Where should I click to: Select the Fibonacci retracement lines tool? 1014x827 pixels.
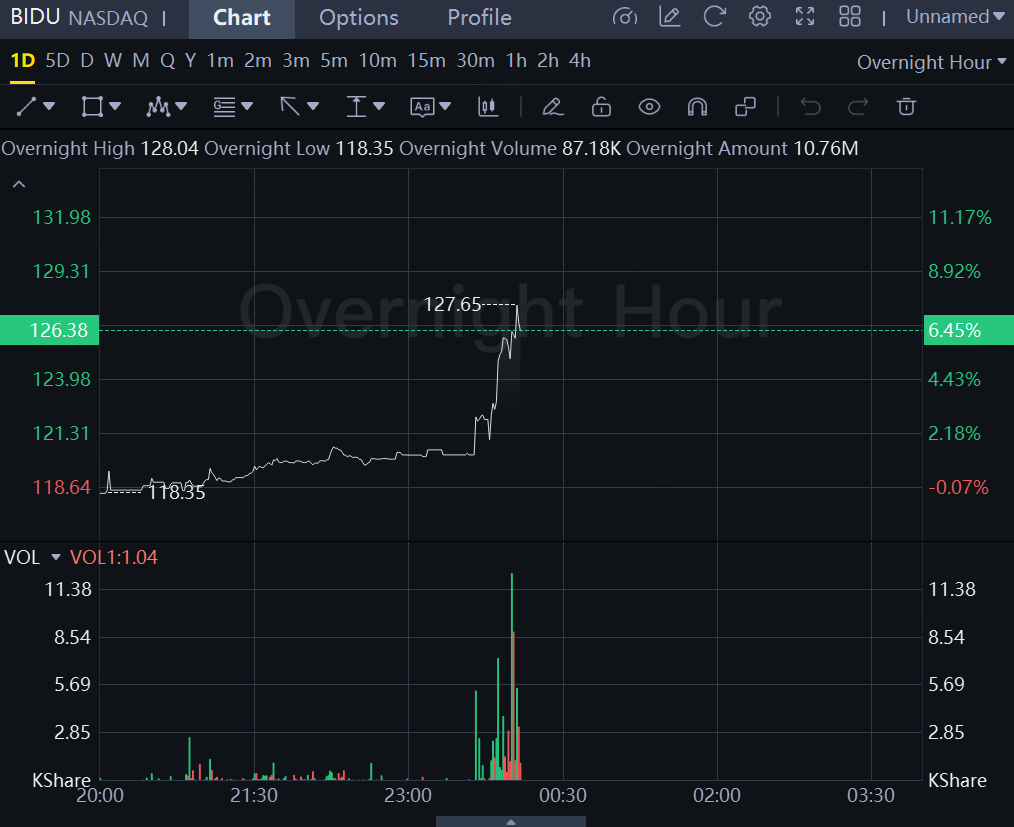pyautogui.click(x=224, y=107)
